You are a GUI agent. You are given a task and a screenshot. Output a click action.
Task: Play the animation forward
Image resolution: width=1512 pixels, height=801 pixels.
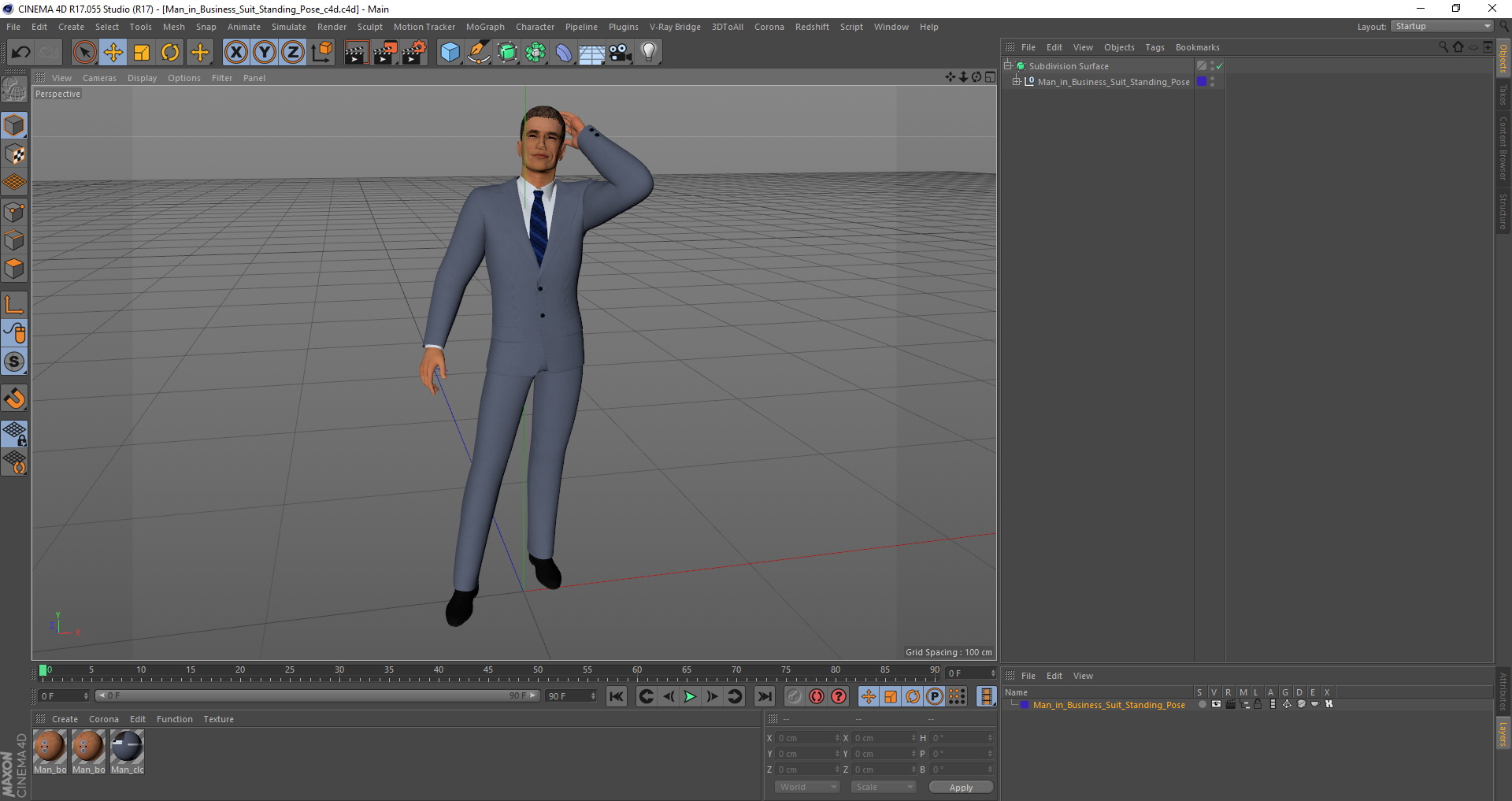click(x=690, y=696)
